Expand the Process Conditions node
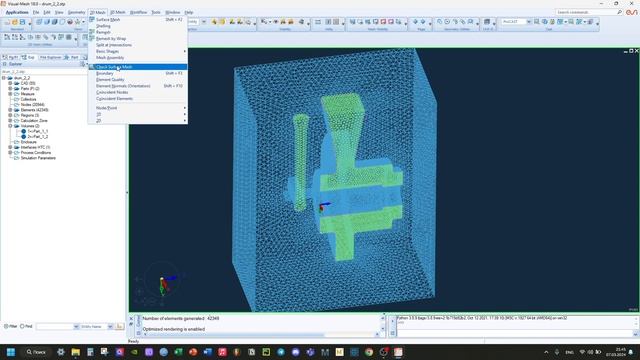This screenshot has width=640, height=360. point(10,153)
